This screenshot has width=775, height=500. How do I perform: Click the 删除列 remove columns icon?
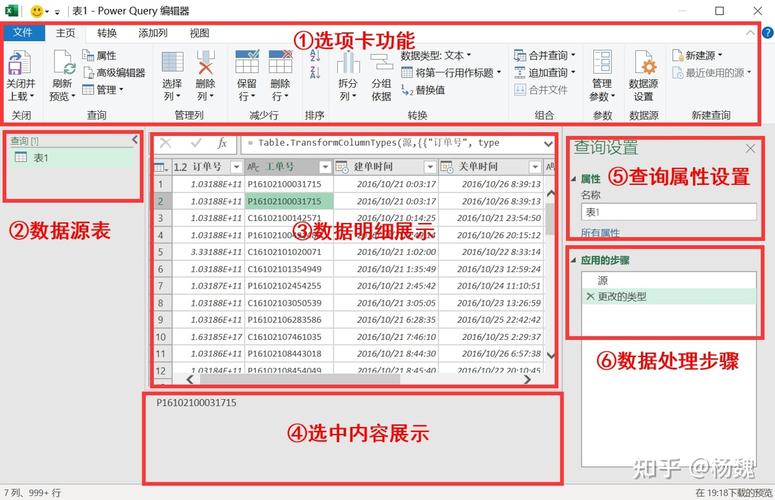(x=205, y=62)
